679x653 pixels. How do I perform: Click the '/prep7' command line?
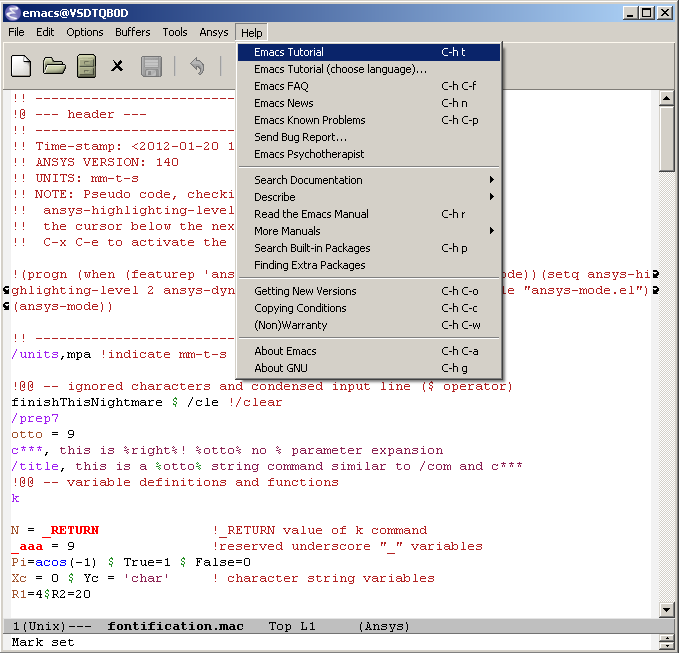click(x=35, y=419)
